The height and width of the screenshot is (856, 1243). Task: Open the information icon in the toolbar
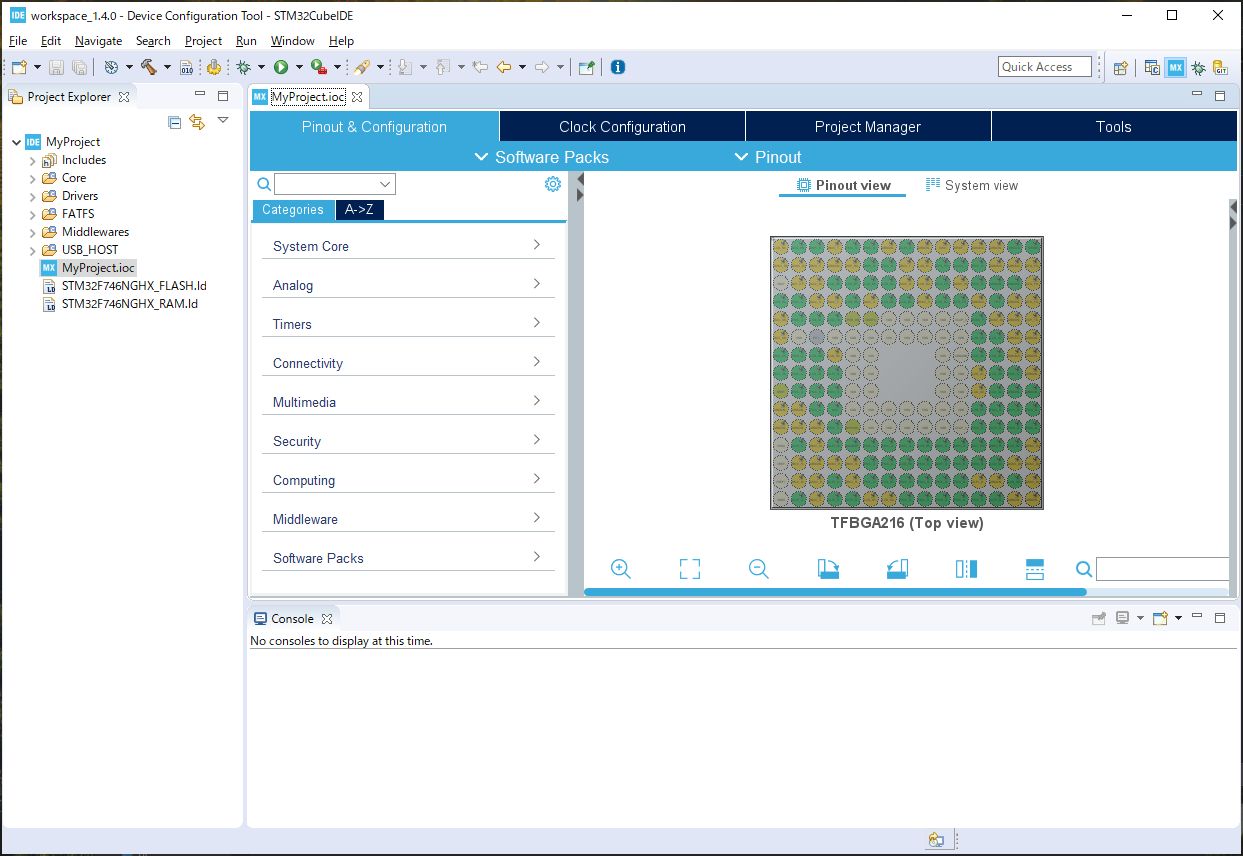pos(618,67)
